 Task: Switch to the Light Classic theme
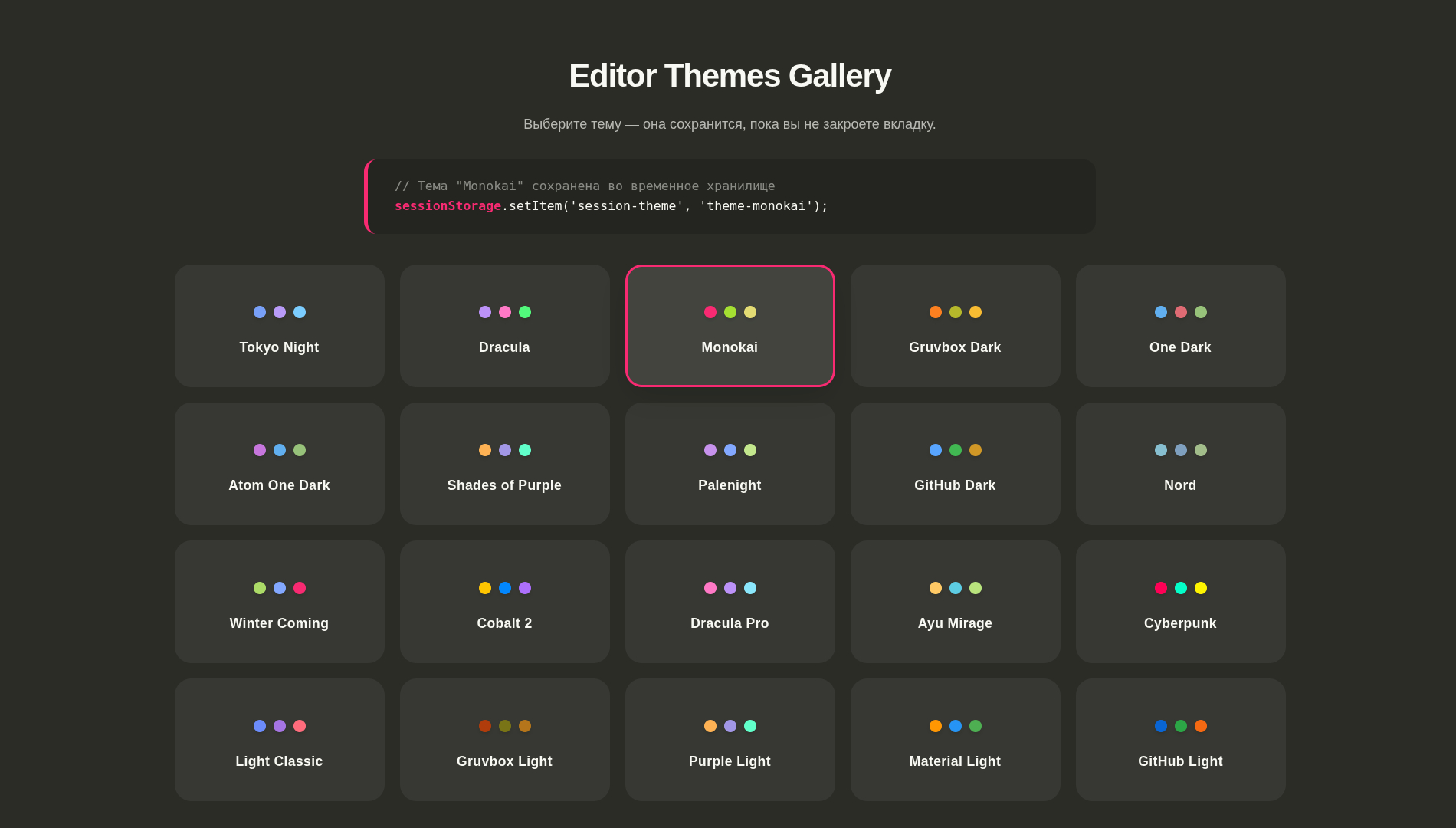coord(279,740)
